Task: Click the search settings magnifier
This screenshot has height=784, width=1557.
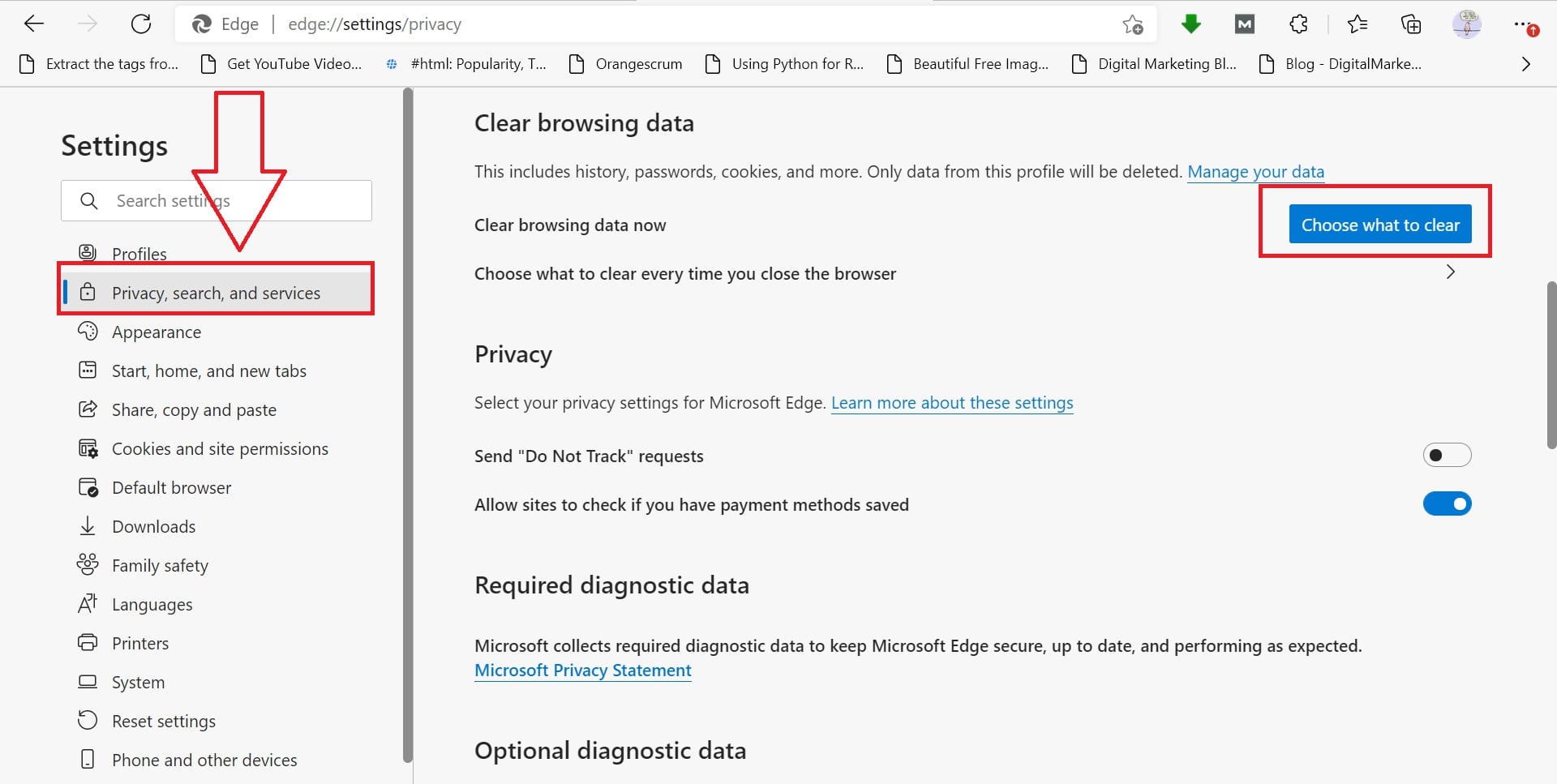Action: [89, 200]
